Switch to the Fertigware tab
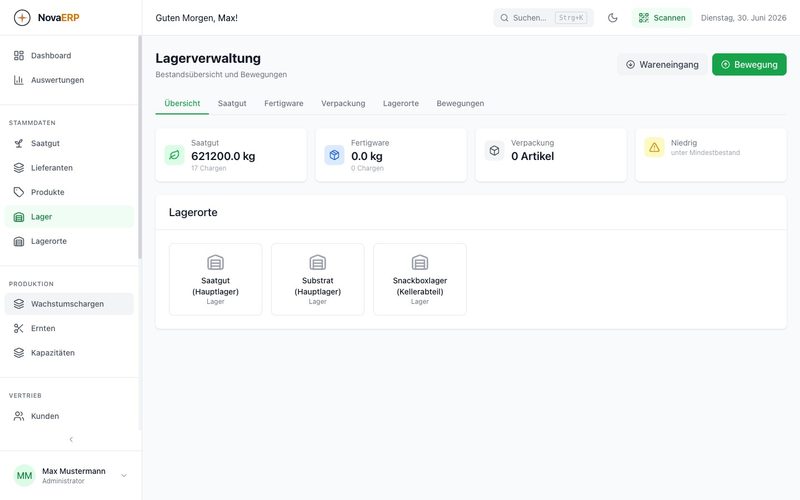The height and width of the screenshot is (500, 800). click(x=284, y=104)
